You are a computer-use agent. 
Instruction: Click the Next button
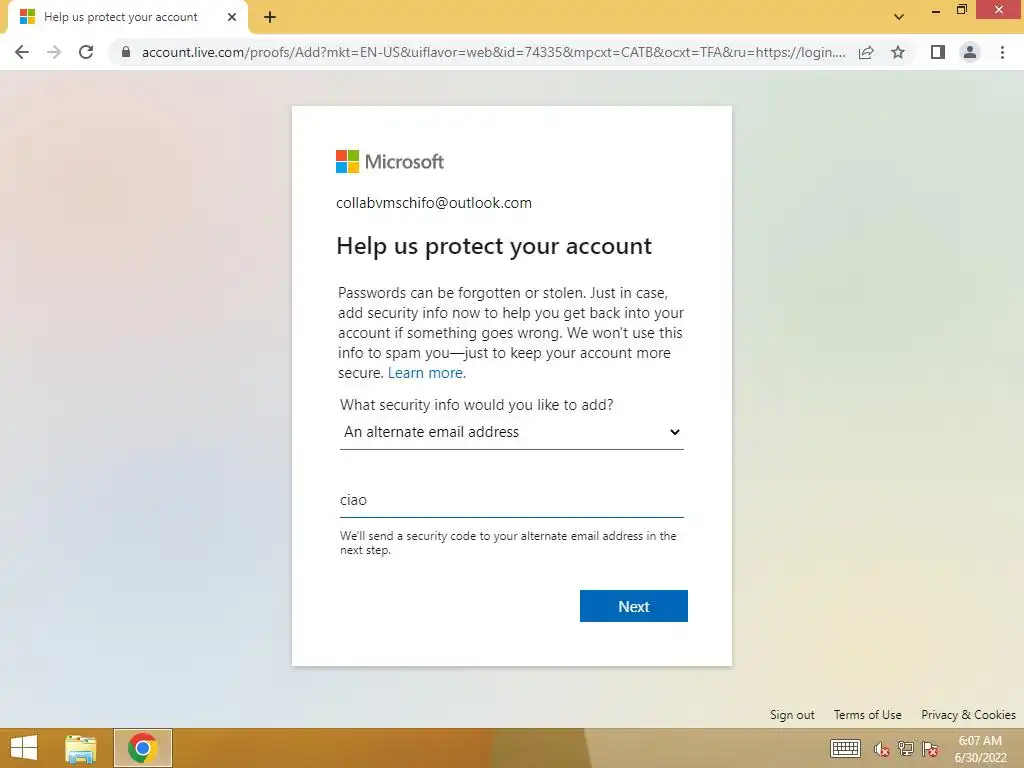633,606
